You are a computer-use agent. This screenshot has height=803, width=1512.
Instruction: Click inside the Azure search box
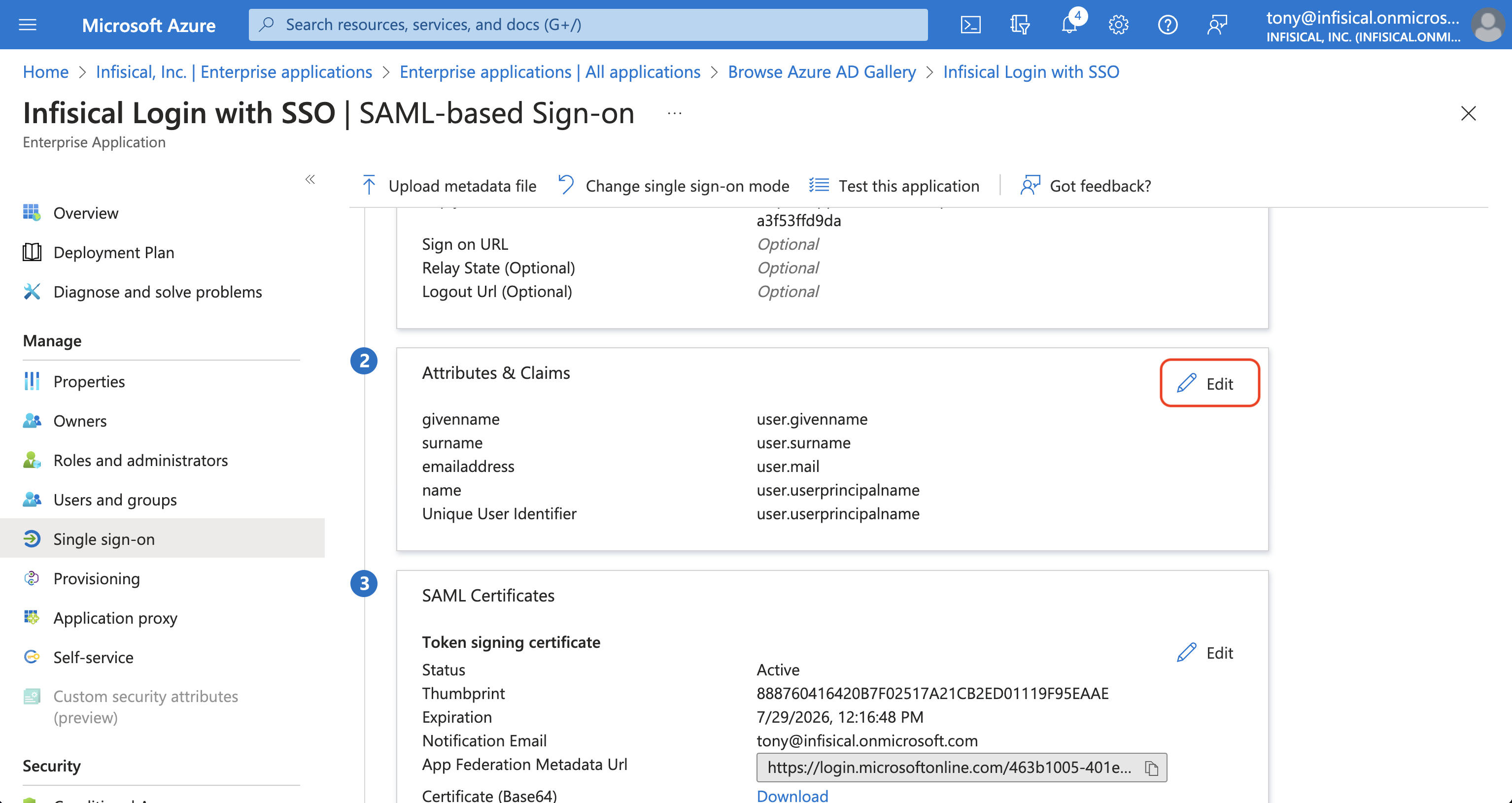coord(588,25)
